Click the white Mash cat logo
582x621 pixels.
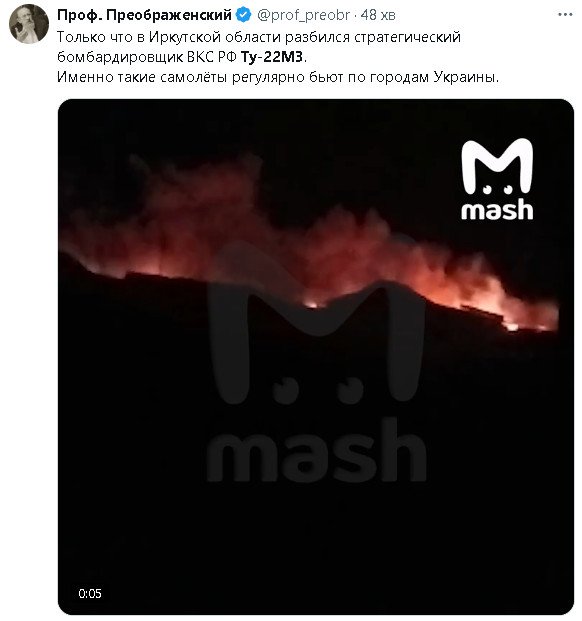tap(497, 166)
